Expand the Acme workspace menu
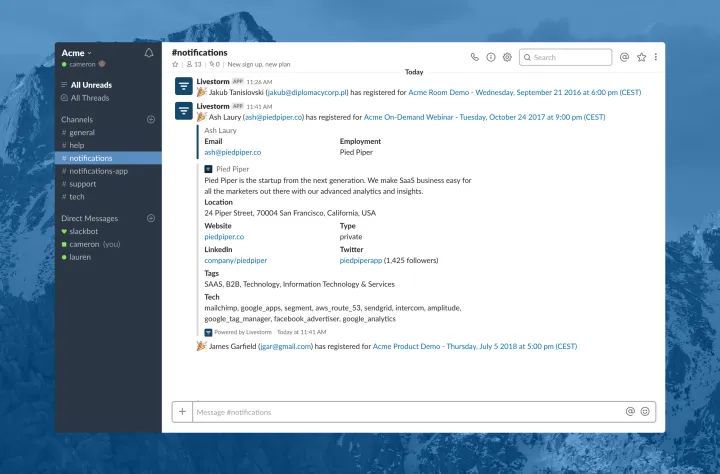The width and height of the screenshot is (720, 474). pos(76,52)
